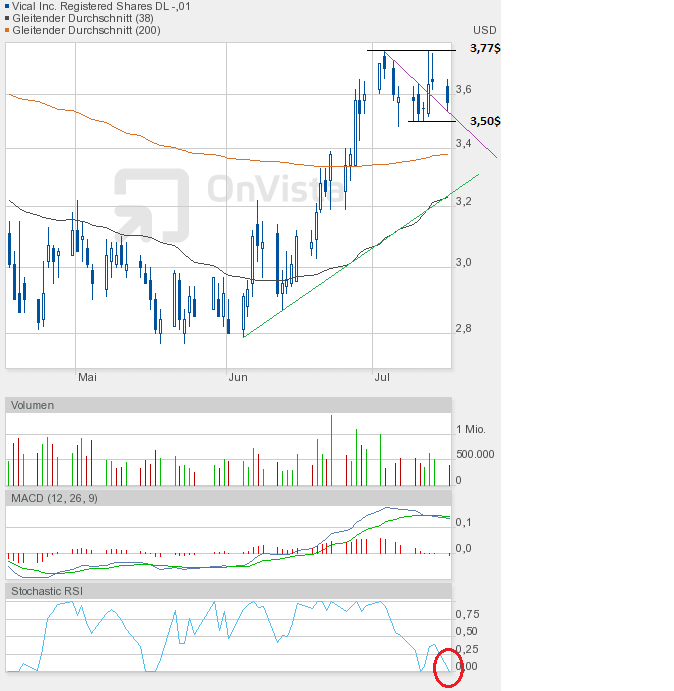Click the 0,75 Stochastic RSI axis label
This screenshot has height=691, width=674.
point(468,614)
